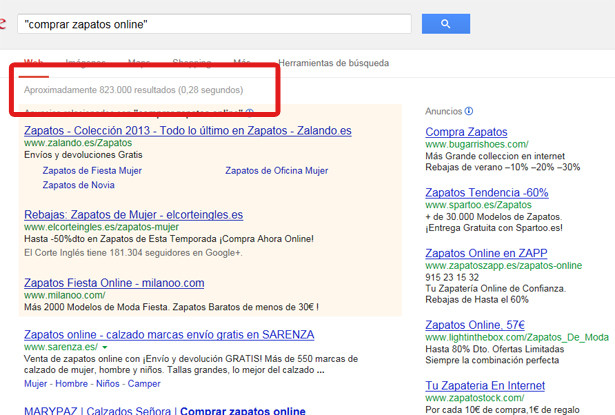Open Zapatos de Fiesta Mujer sitelink

pos(92,171)
